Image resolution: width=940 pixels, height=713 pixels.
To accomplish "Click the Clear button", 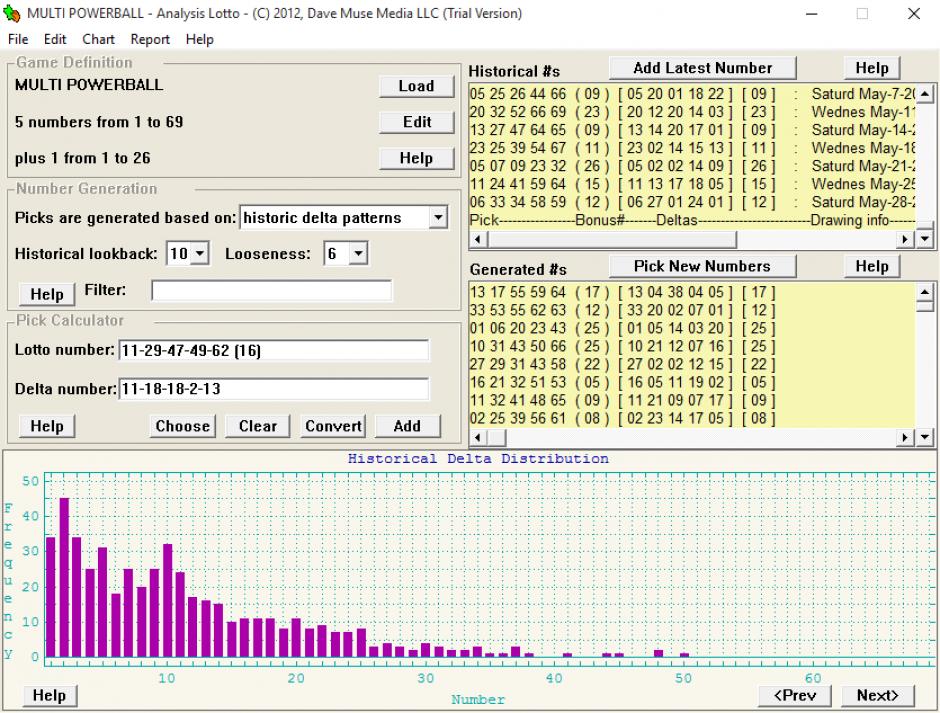I will click(x=258, y=426).
